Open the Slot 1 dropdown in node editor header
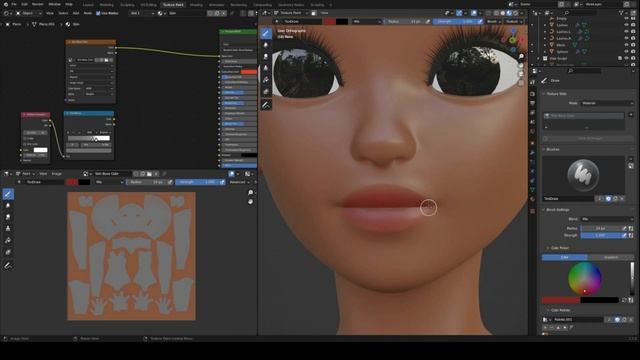 pyautogui.click(x=142, y=13)
